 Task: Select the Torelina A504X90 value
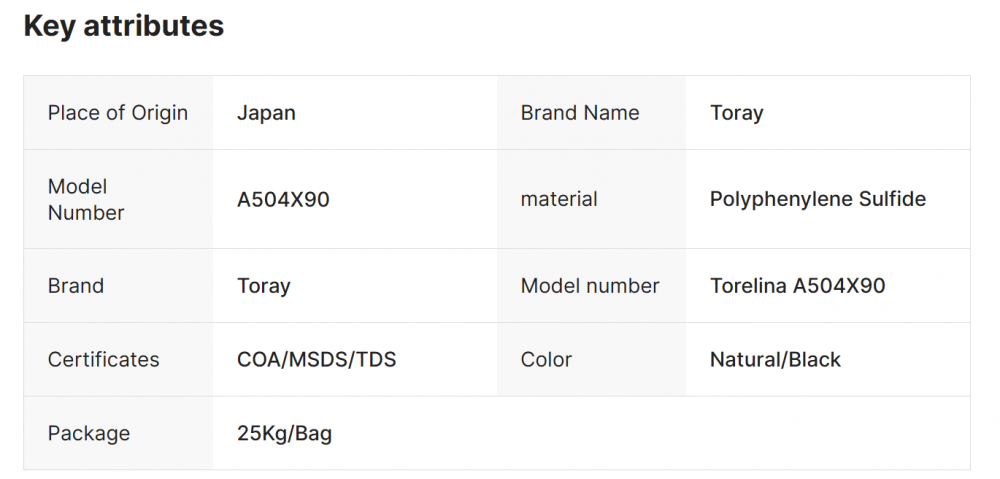pos(797,286)
